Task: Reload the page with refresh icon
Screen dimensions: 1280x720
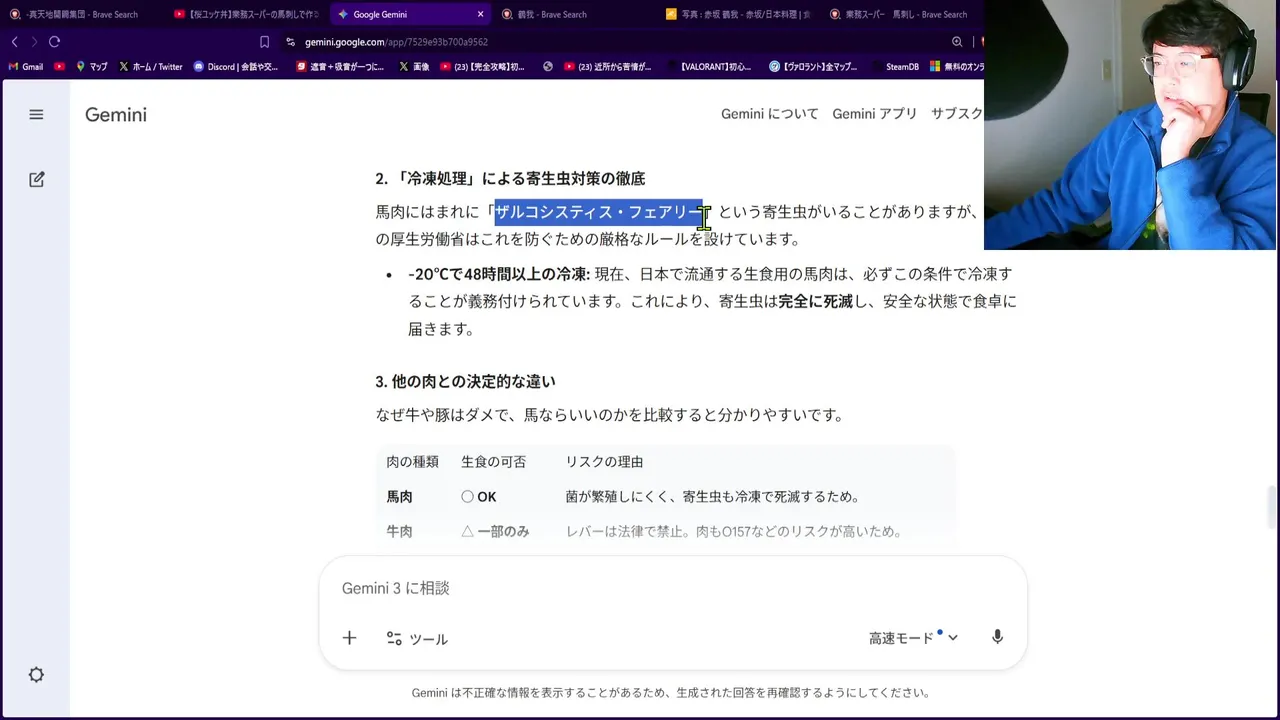Action: tap(54, 41)
